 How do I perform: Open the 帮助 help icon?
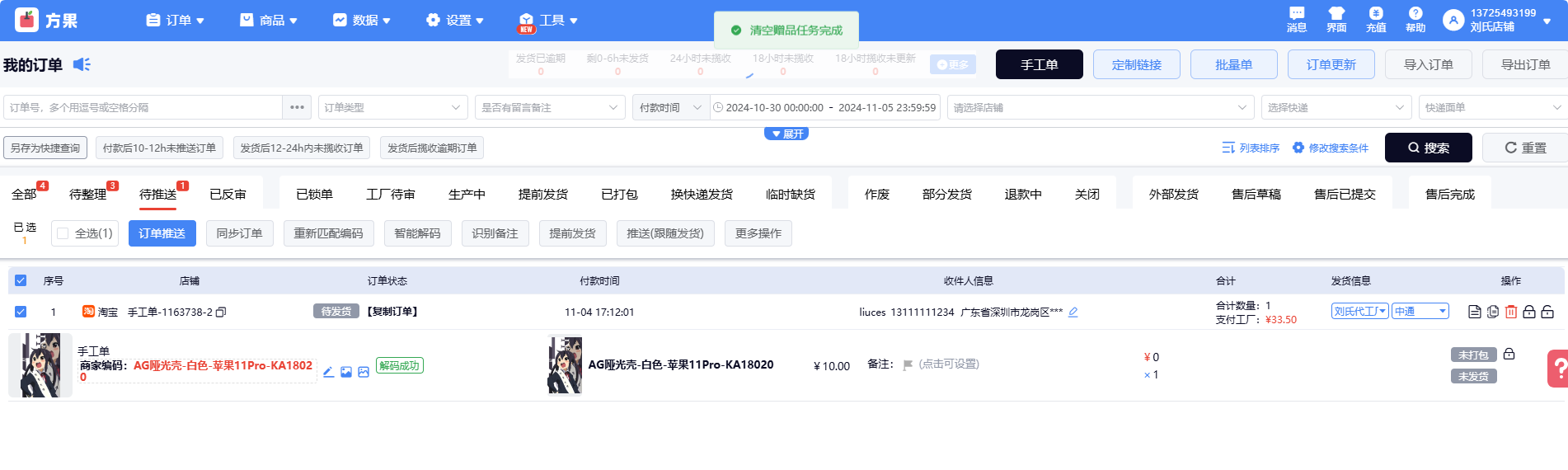[1415, 13]
